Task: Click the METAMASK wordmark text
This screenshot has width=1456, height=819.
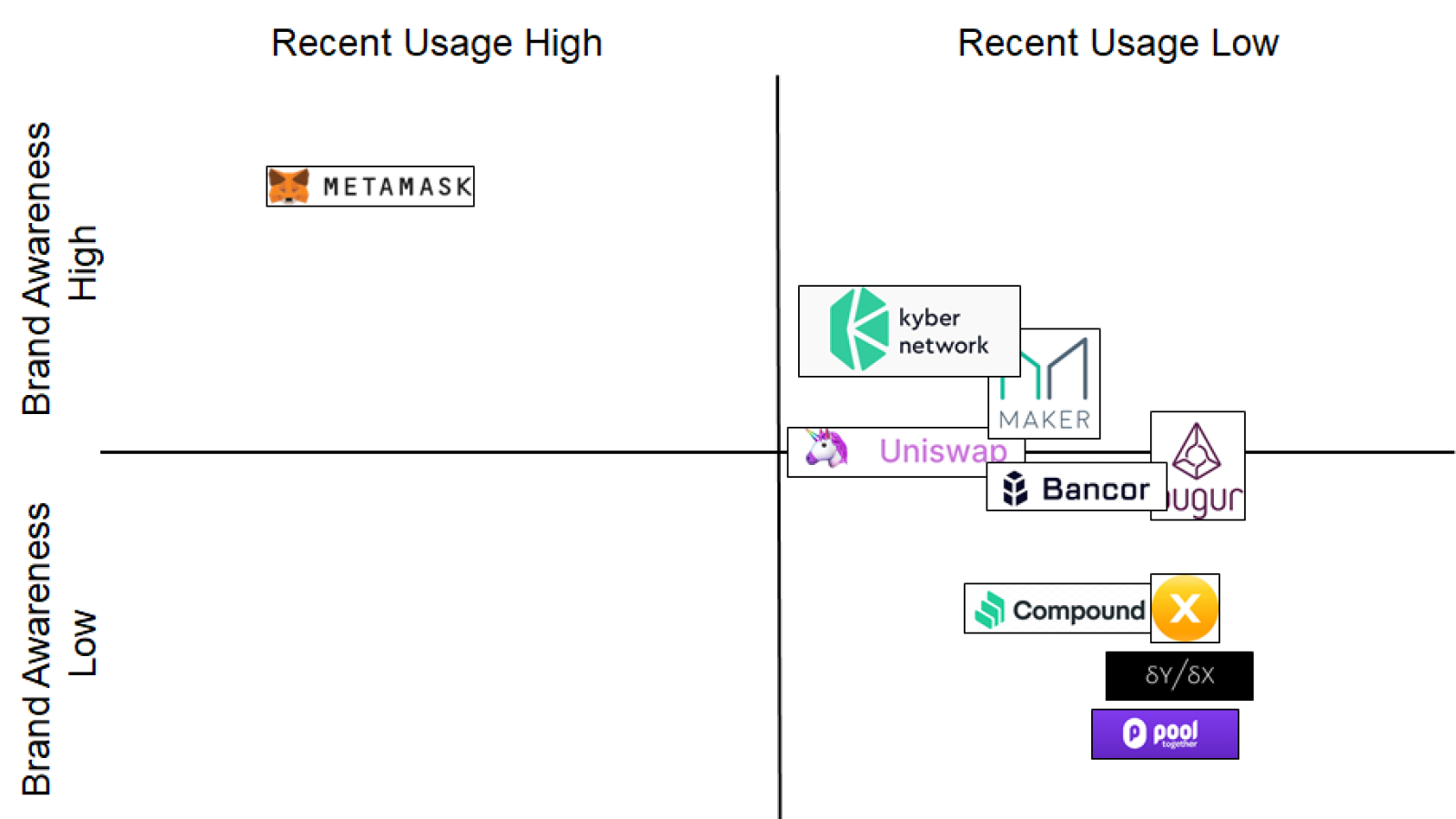Action: click(x=398, y=187)
